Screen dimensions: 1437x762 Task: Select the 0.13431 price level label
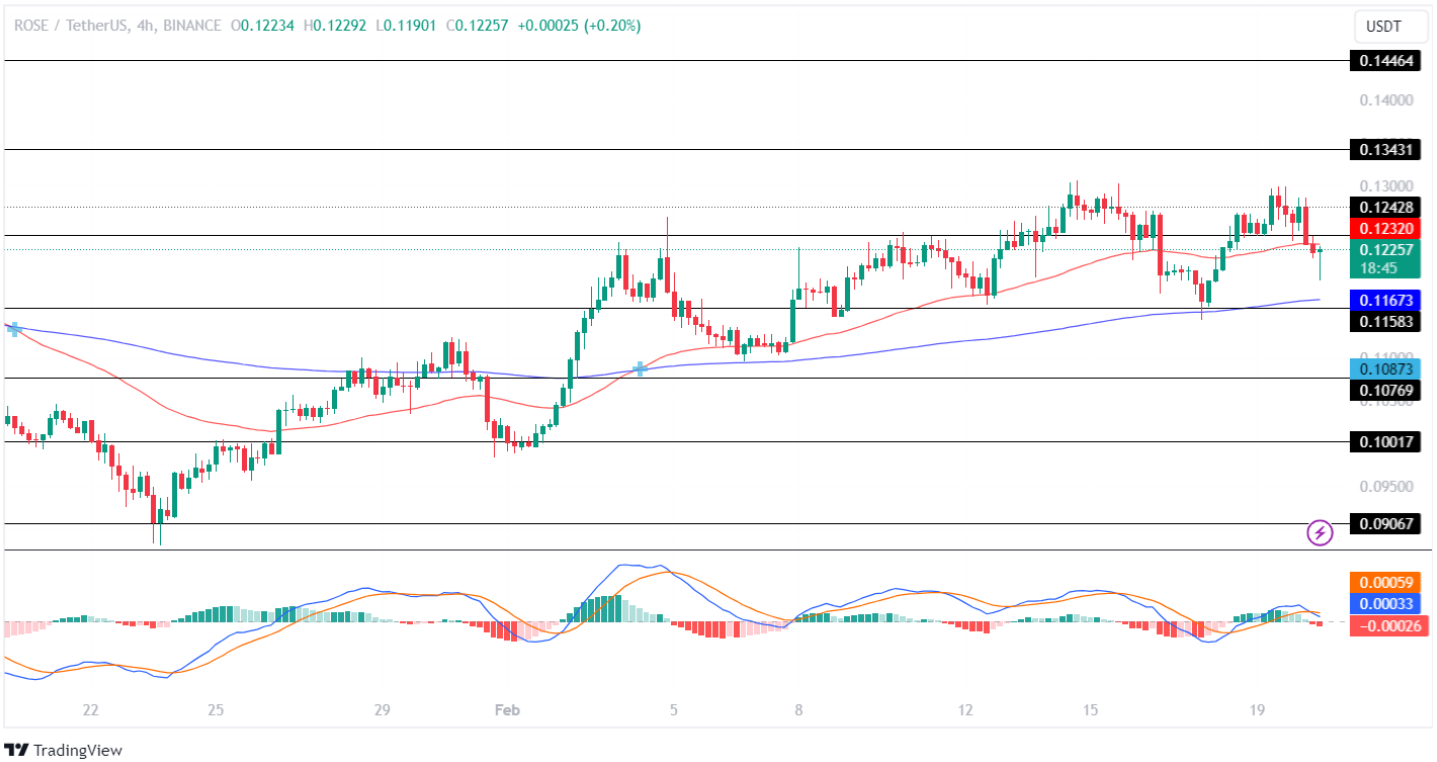coord(1384,150)
